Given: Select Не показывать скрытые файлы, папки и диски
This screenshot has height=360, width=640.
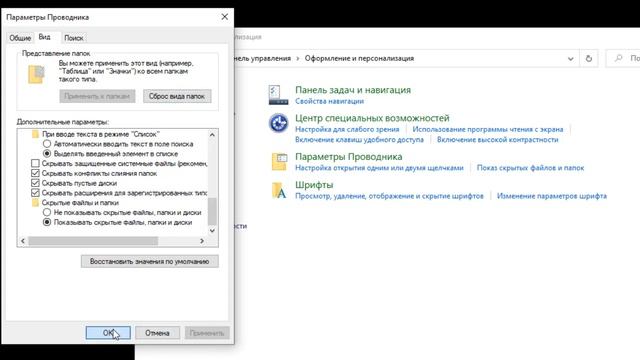Looking at the screenshot, I should (47, 213).
